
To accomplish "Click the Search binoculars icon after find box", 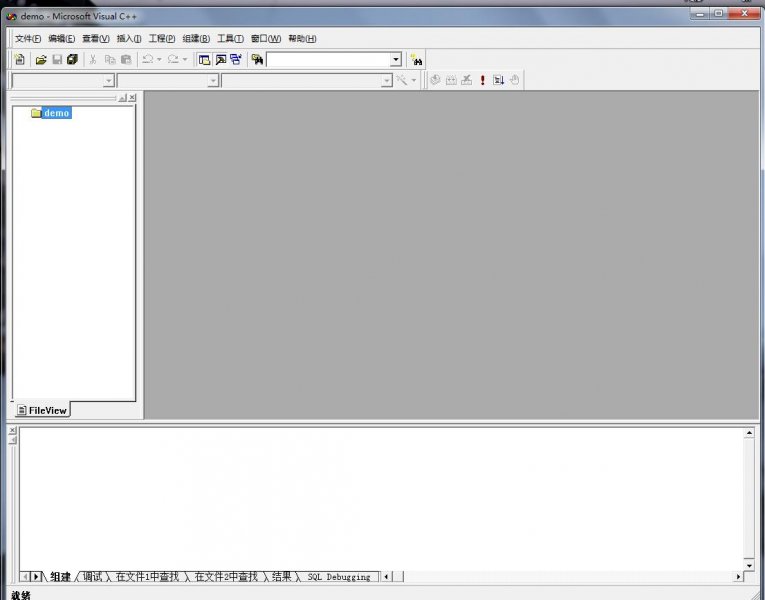I will pos(417,60).
